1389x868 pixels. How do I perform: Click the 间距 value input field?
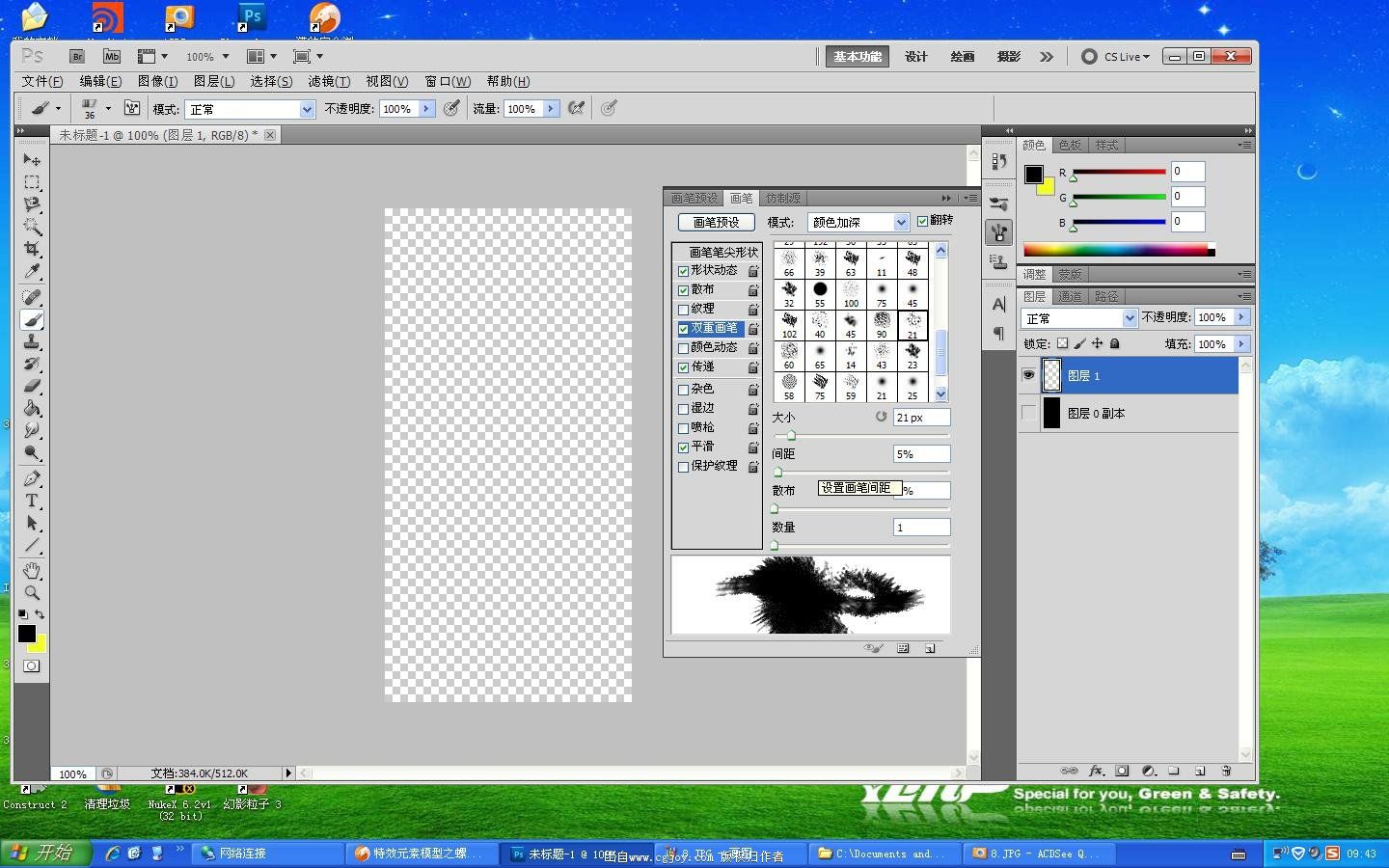[921, 454]
